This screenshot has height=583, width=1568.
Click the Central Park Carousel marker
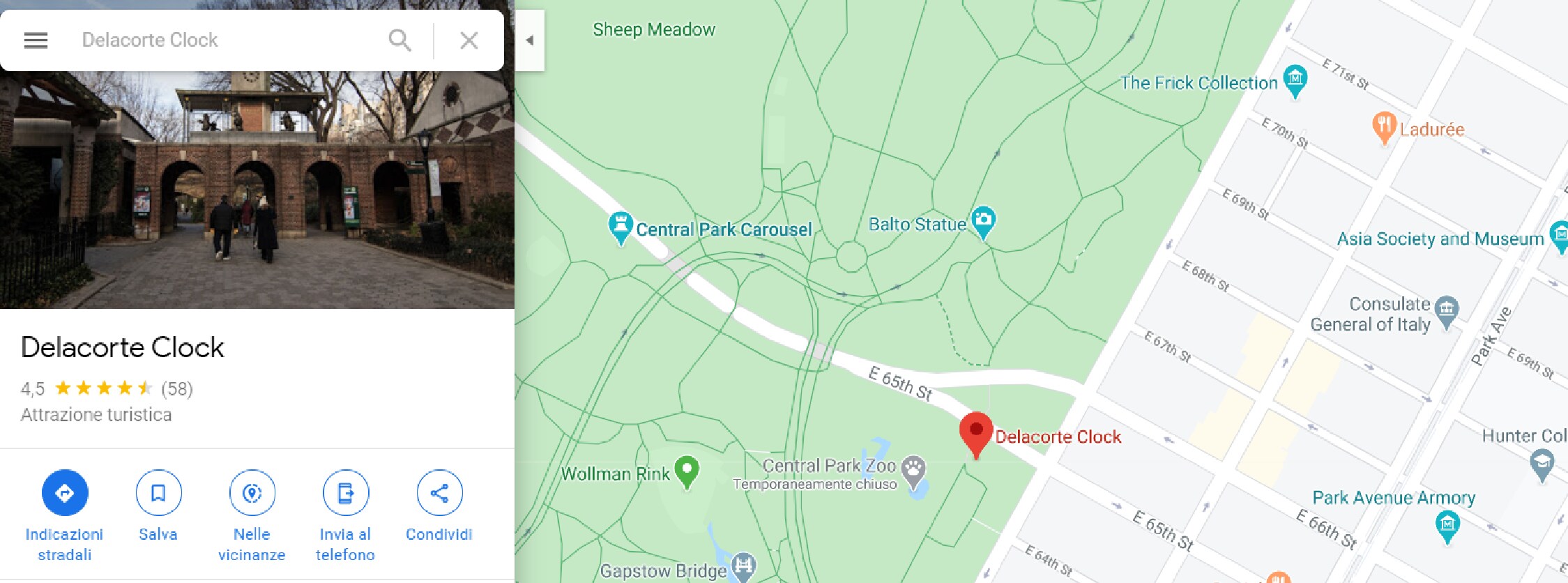620,228
